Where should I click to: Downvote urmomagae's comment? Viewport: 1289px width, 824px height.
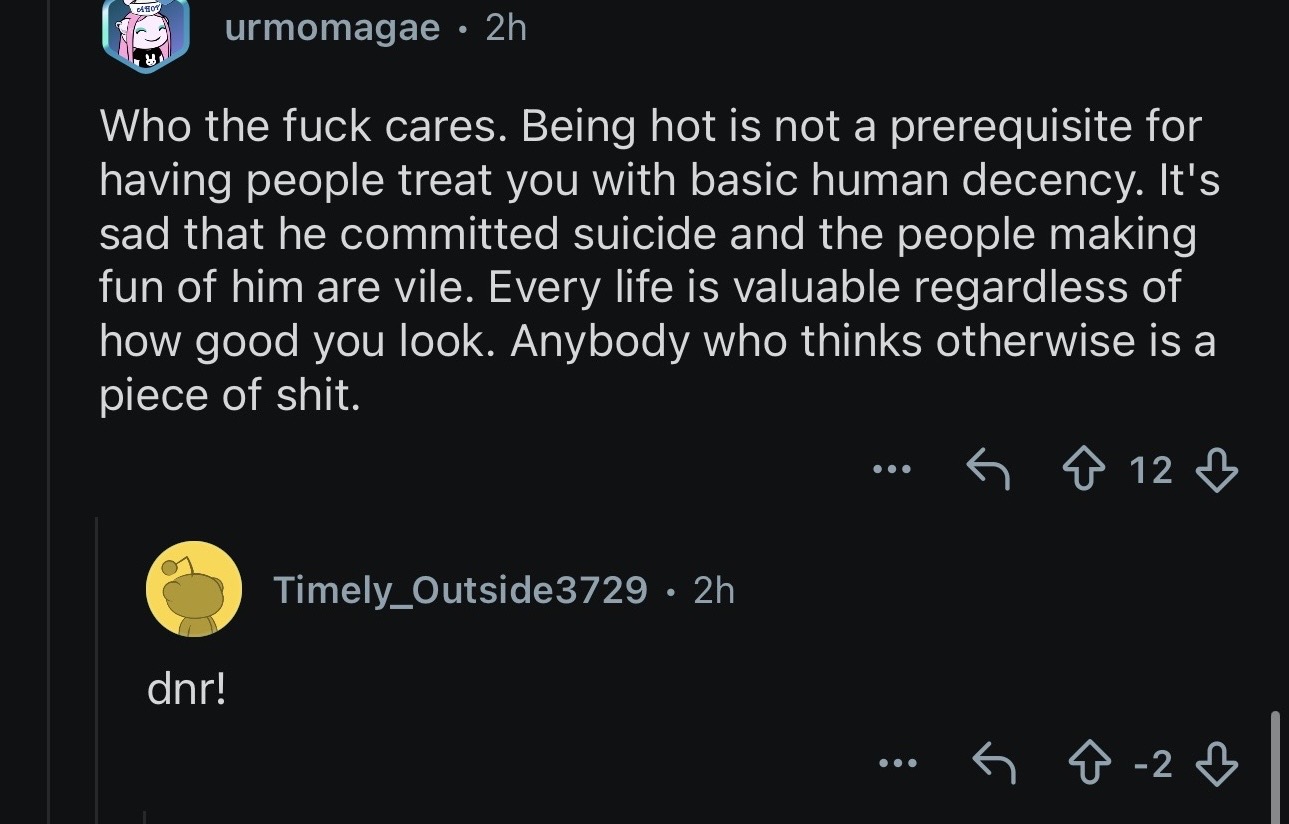(x=1216, y=468)
